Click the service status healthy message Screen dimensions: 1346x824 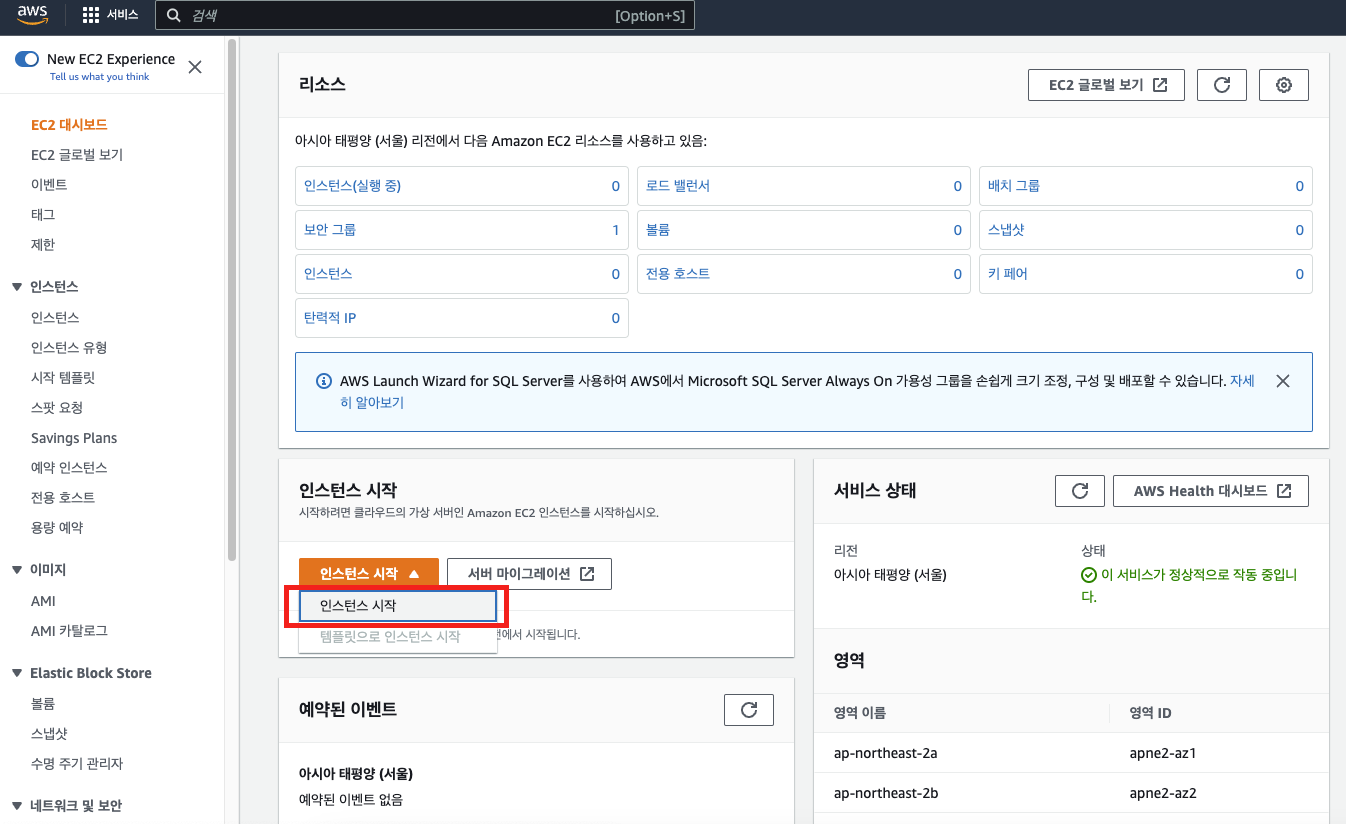(x=1189, y=586)
